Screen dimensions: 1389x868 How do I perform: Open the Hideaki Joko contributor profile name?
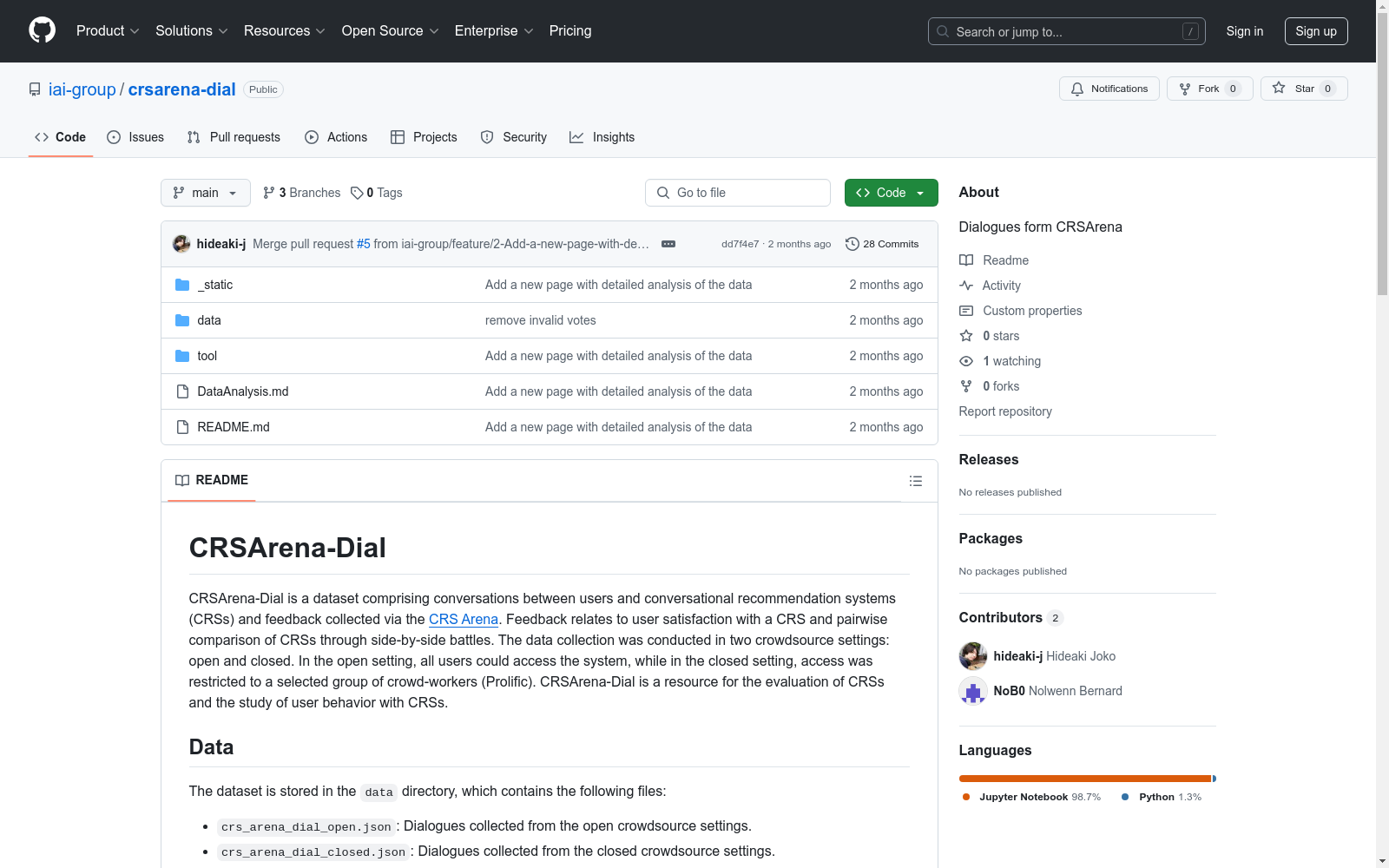(x=1081, y=656)
